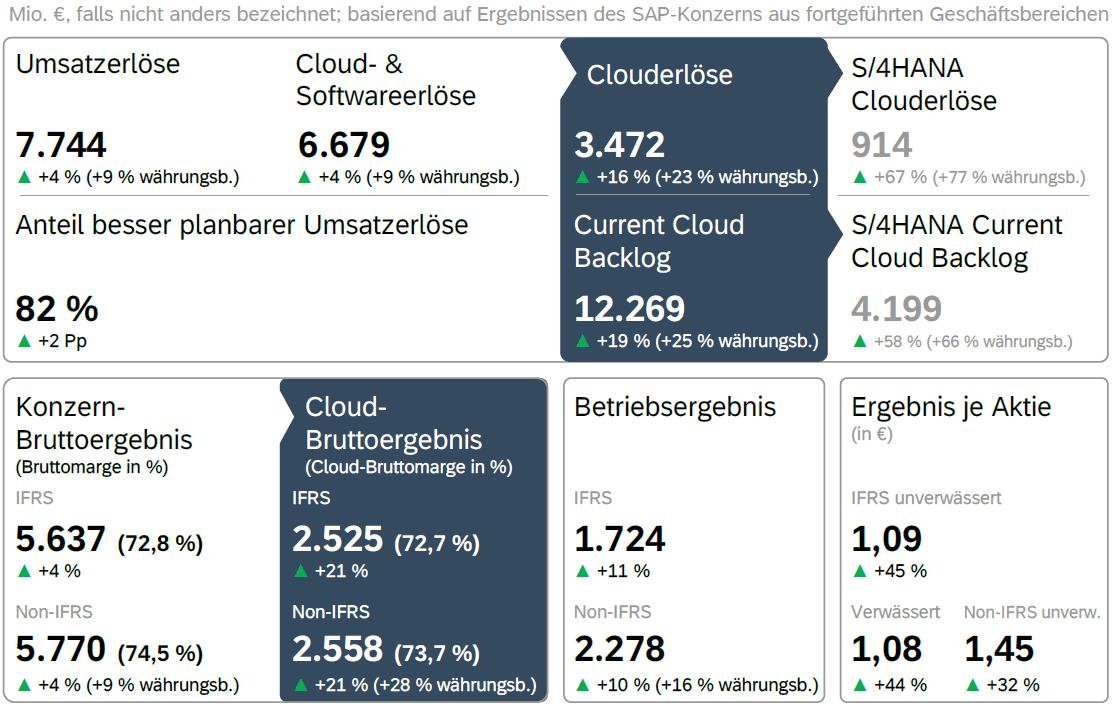1113x710 pixels.
Task: Click the Betriebsergebnis heading
Action: [x=675, y=407]
